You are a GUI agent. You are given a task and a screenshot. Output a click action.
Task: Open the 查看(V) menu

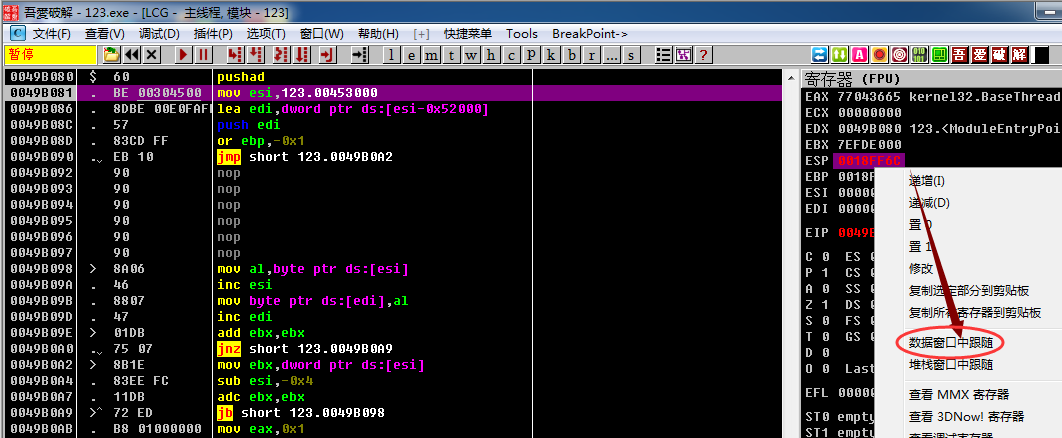[x=104, y=34]
